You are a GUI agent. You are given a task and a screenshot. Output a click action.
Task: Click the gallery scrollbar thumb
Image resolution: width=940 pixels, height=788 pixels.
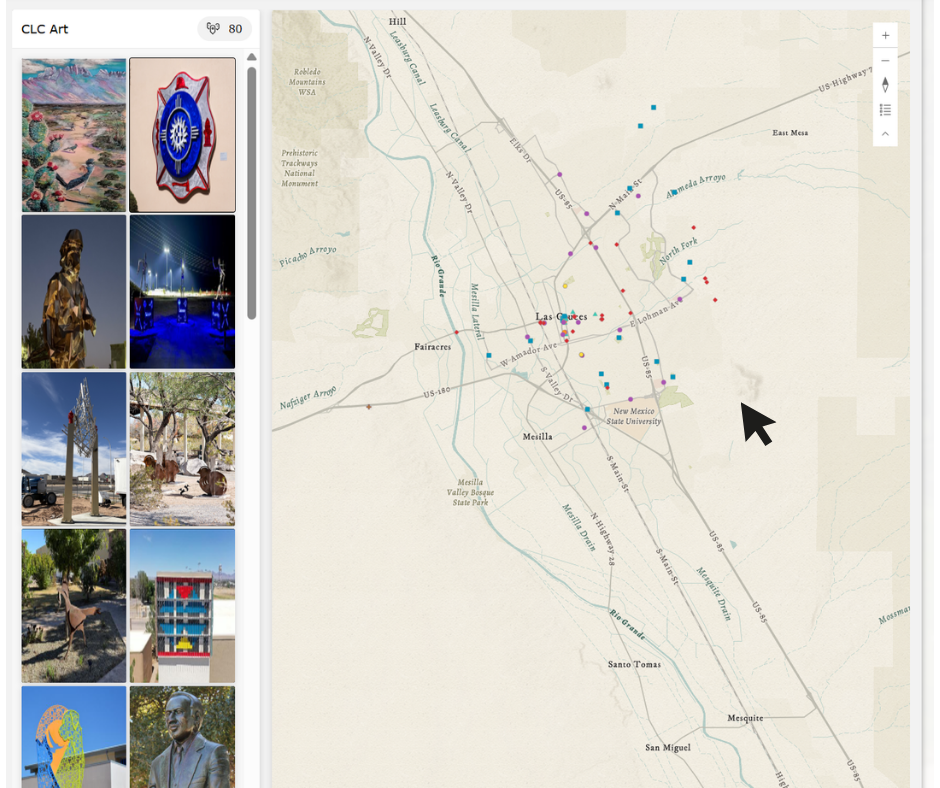252,193
